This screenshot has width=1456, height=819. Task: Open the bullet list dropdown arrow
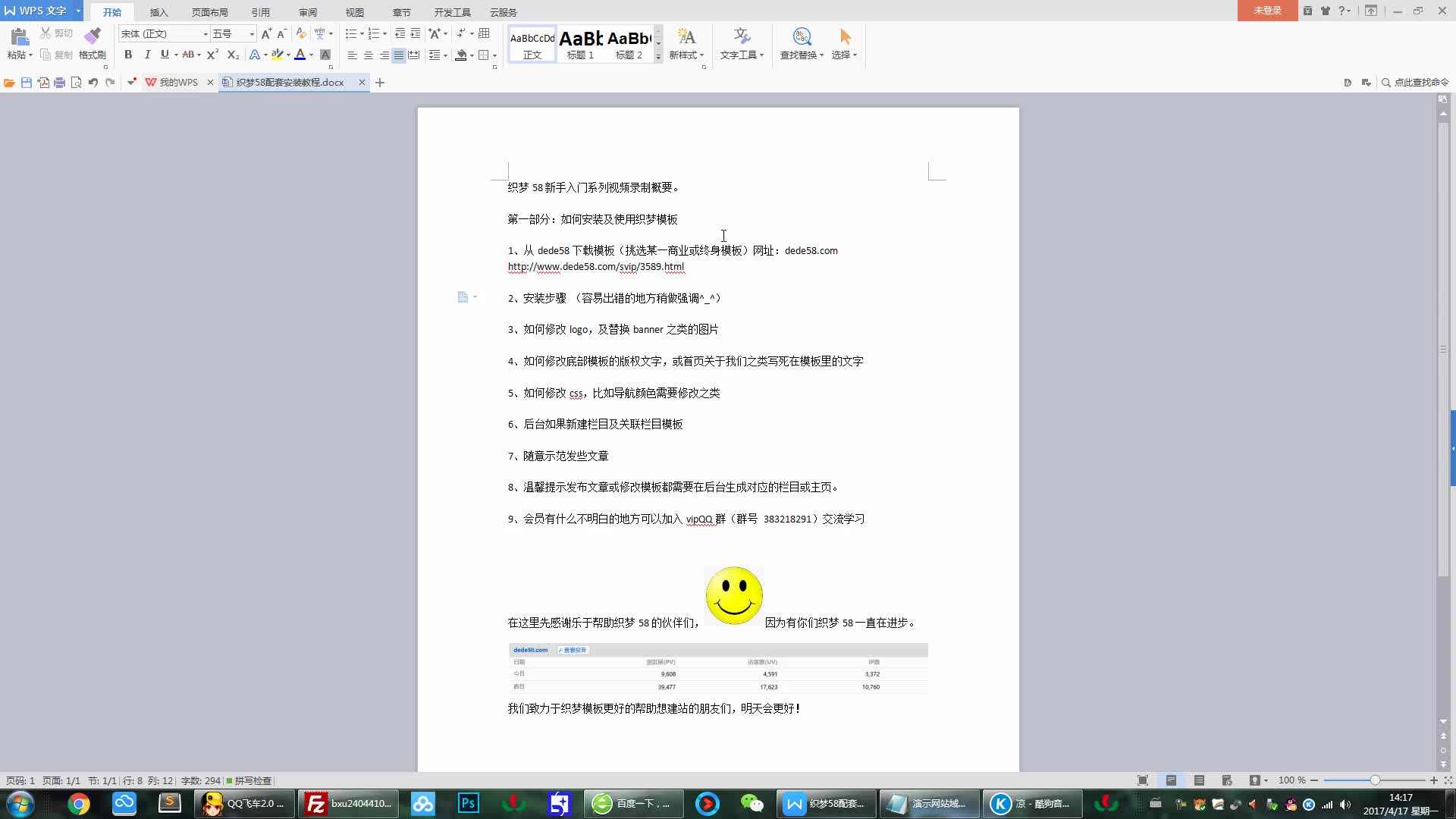[x=362, y=34]
